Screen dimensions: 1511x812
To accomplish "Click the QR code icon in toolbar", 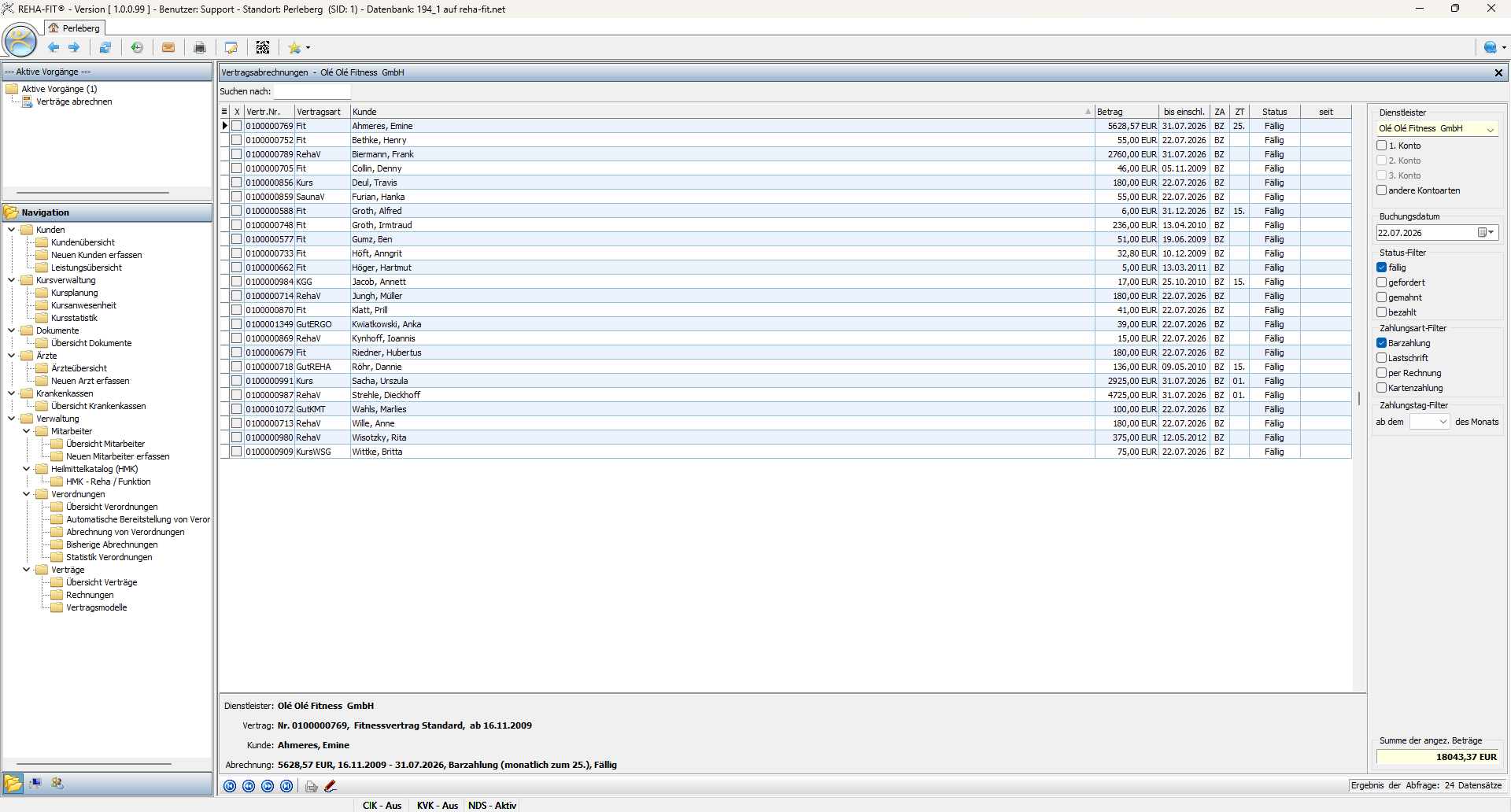I will (x=263, y=47).
